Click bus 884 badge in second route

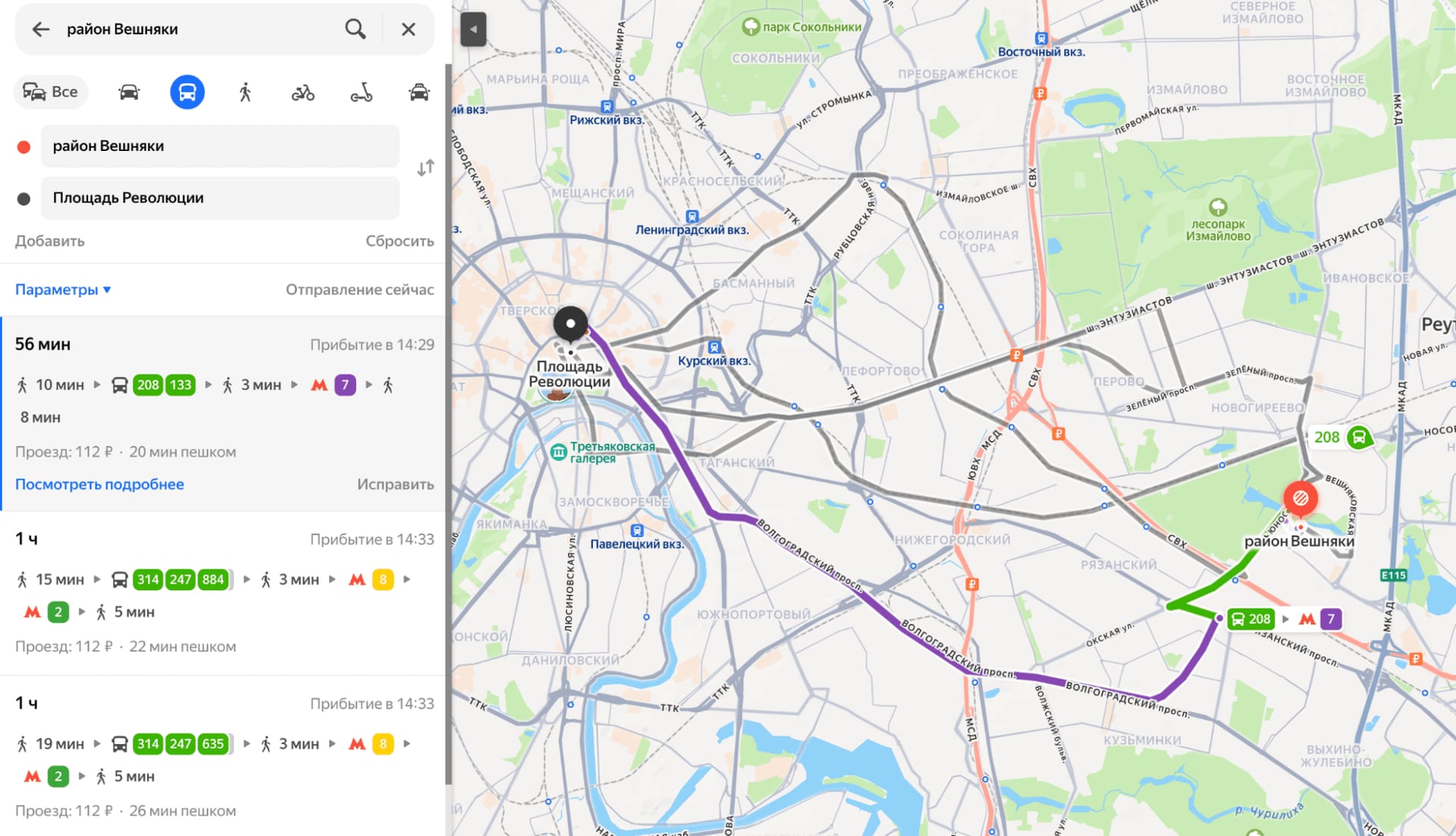[x=213, y=580]
